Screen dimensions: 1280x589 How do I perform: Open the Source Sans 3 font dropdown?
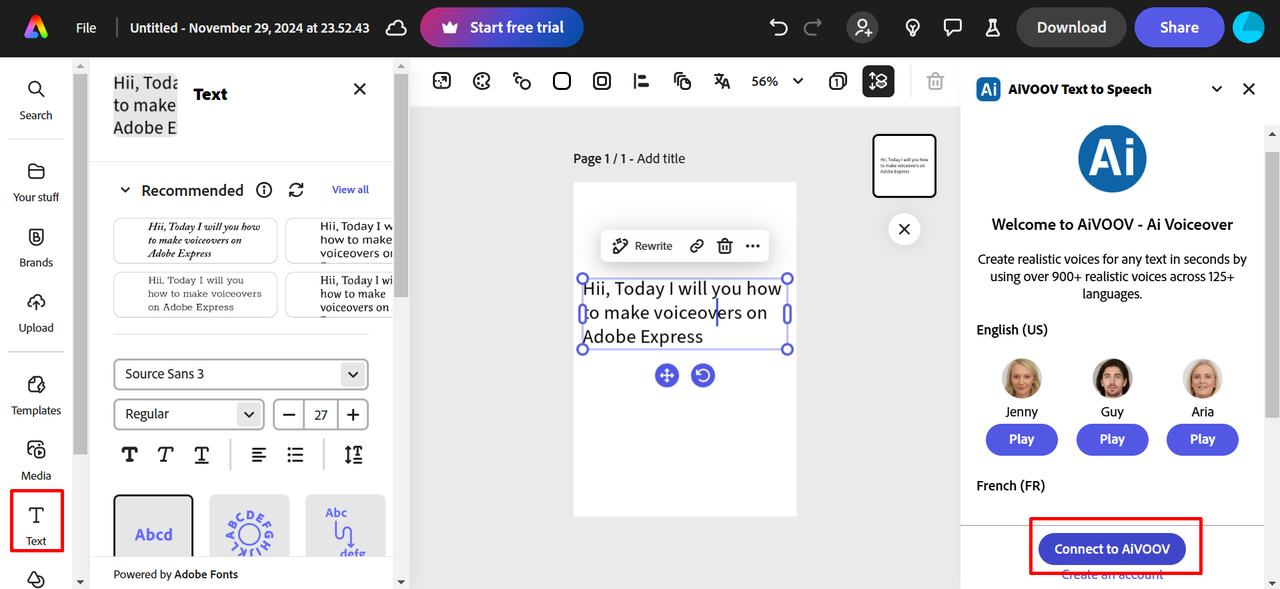click(241, 374)
